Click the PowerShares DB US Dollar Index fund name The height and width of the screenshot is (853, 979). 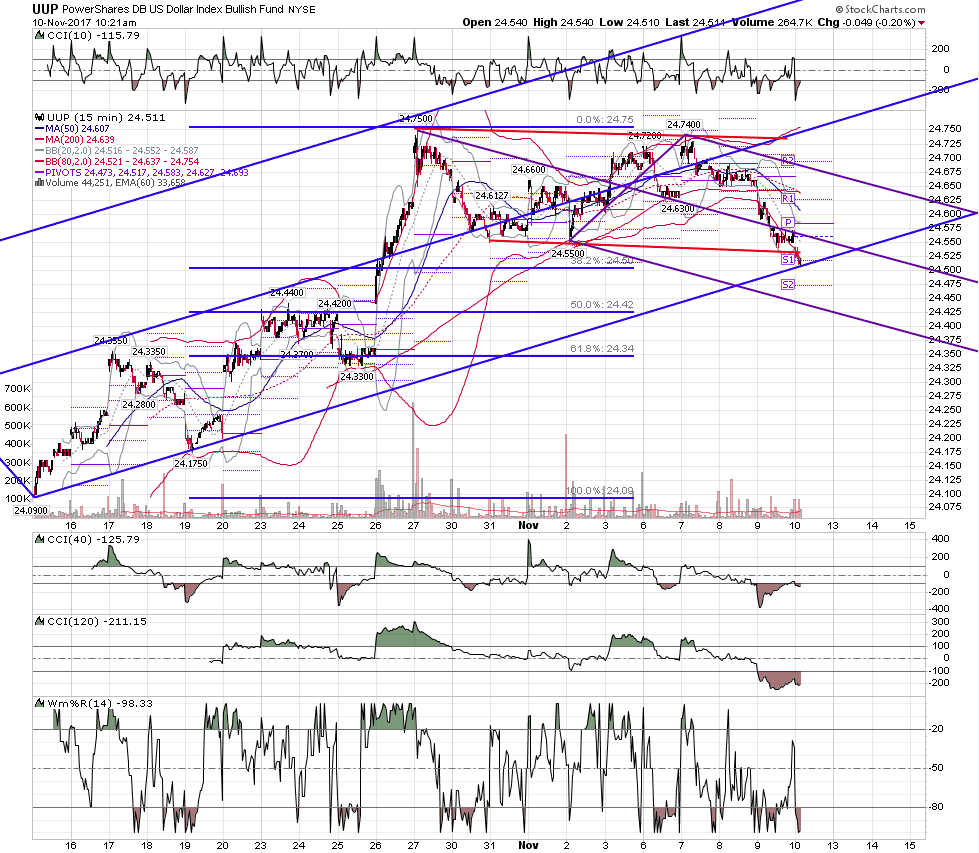point(174,9)
